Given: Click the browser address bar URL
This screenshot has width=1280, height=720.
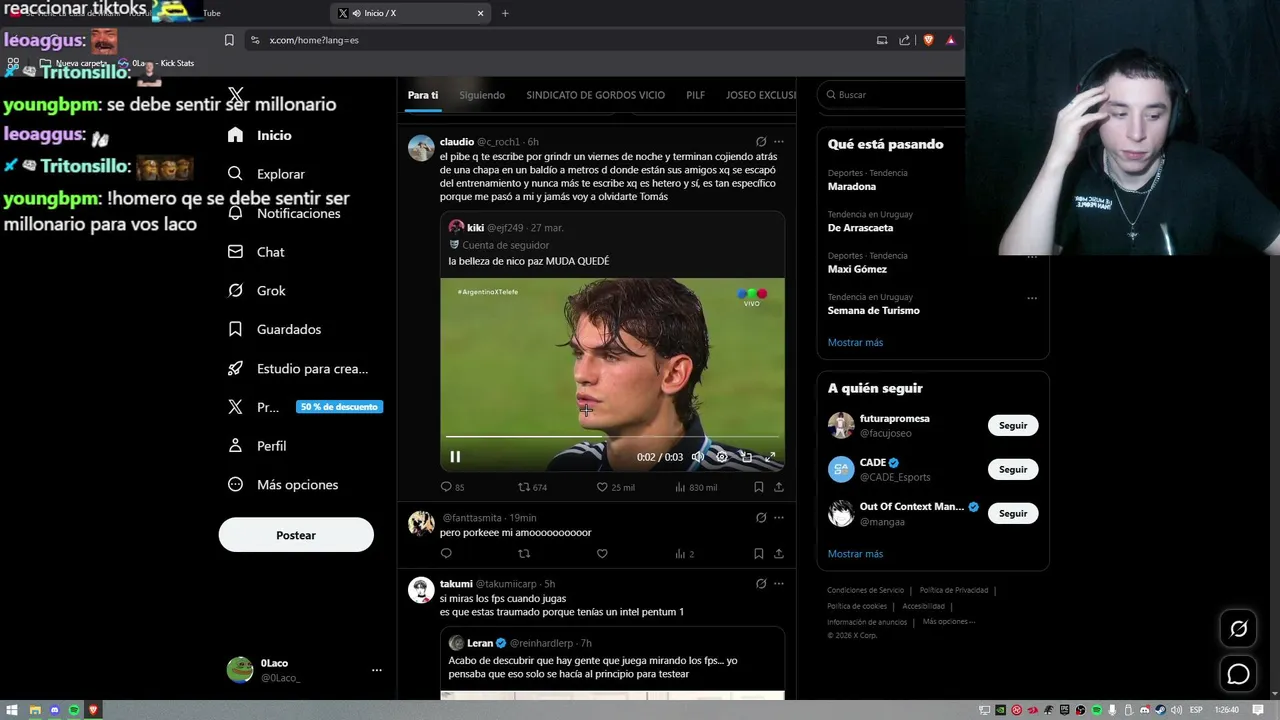Looking at the screenshot, I should [314, 40].
